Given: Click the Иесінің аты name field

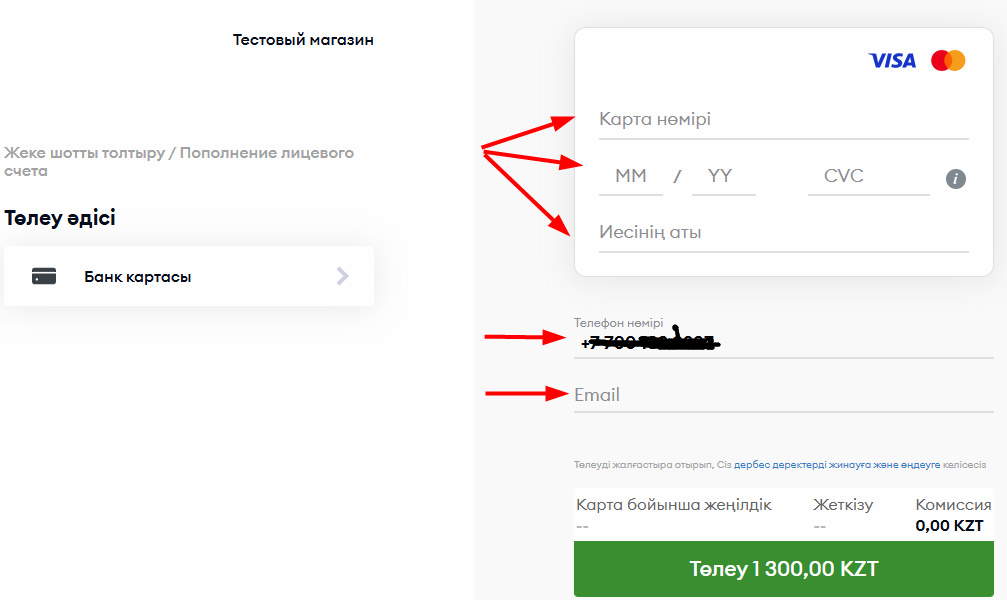Looking at the screenshot, I should [784, 233].
